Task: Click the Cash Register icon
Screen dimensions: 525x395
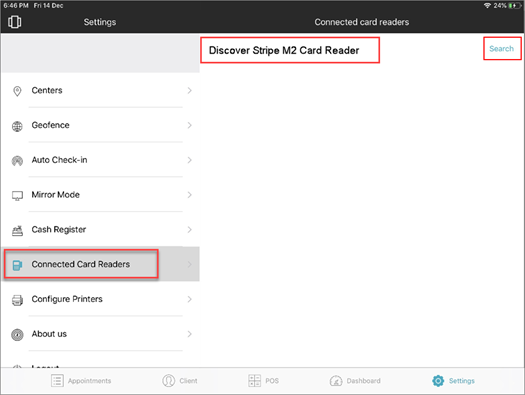Action: click(17, 231)
